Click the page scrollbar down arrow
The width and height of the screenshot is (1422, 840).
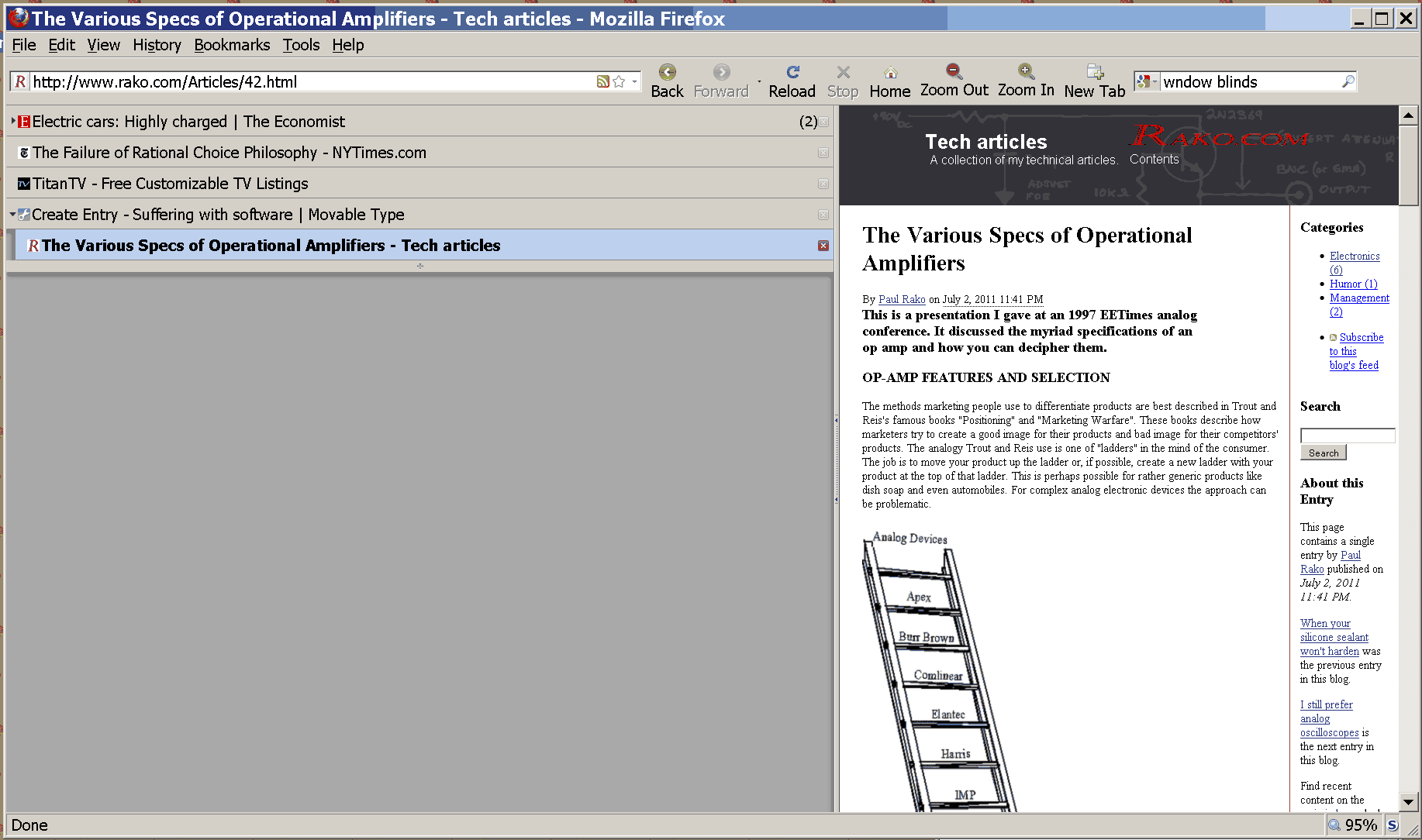(1408, 802)
